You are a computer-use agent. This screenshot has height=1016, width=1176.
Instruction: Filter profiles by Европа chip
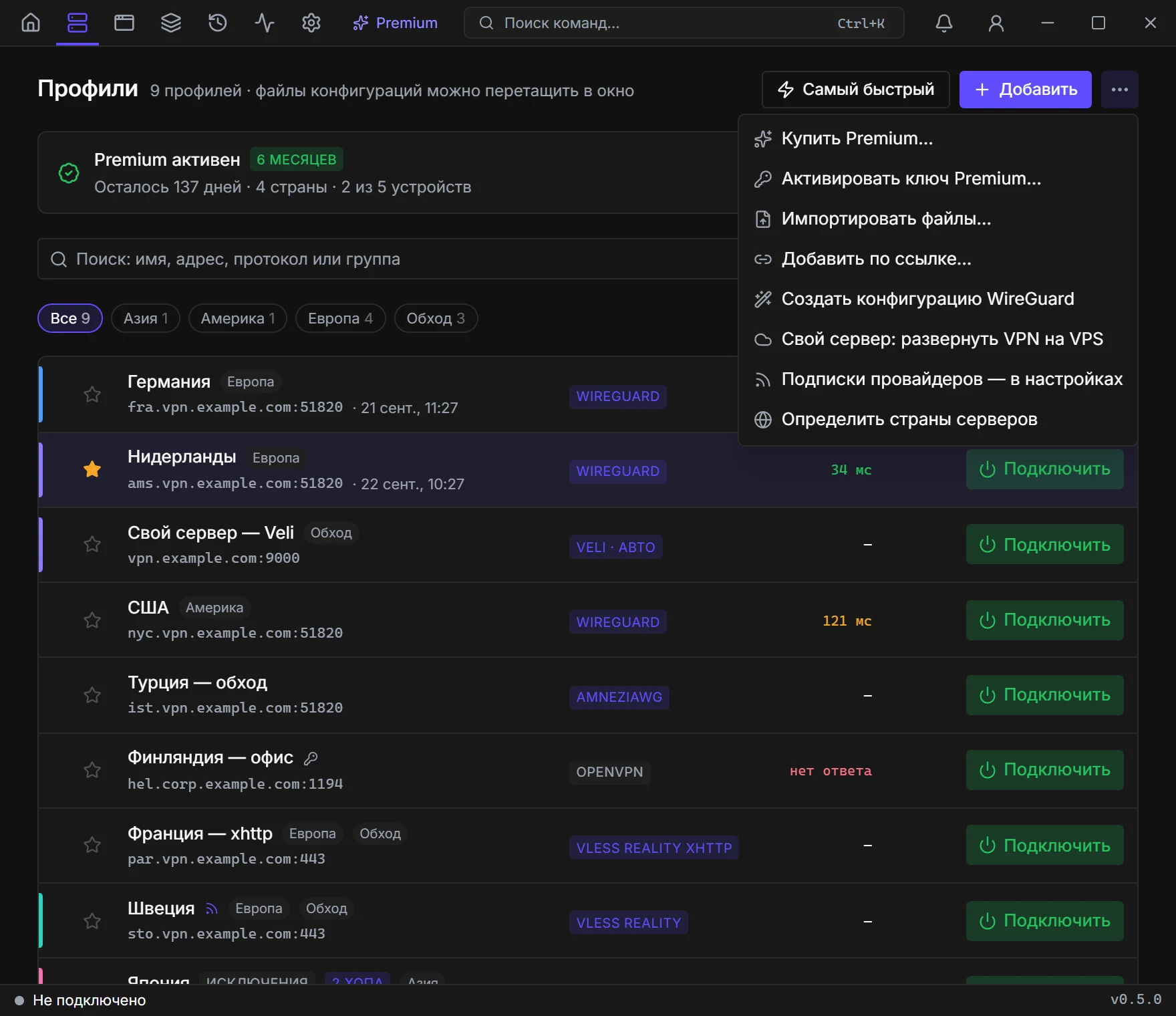click(x=341, y=318)
